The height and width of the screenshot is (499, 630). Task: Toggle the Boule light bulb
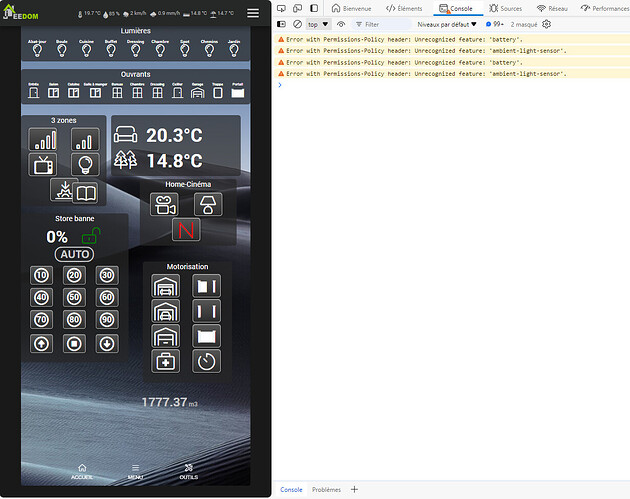(x=61, y=51)
